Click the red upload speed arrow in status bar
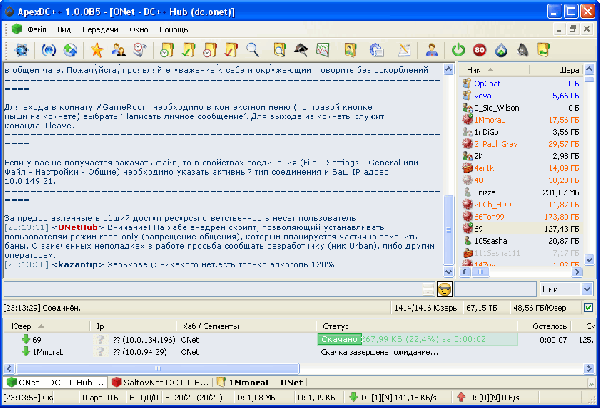The height and width of the screenshot is (408, 600). 461,397
